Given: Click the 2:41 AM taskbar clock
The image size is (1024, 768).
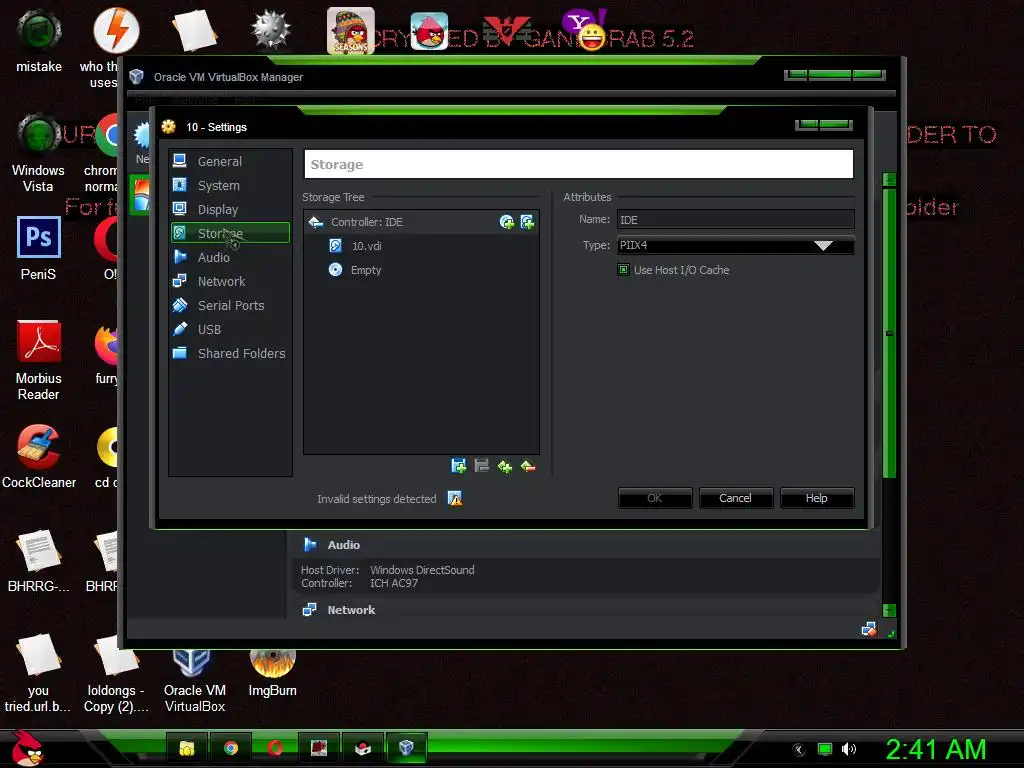Looking at the screenshot, I should 935,749.
